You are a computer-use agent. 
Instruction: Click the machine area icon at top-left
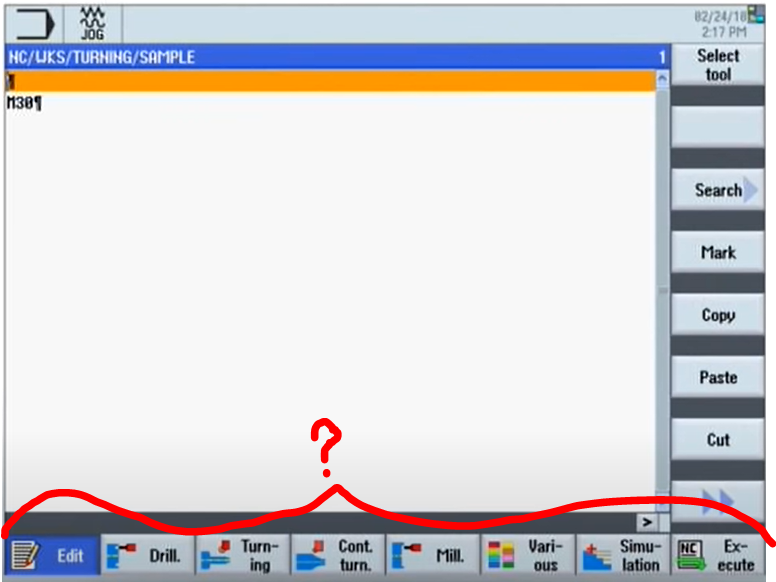click(34, 24)
